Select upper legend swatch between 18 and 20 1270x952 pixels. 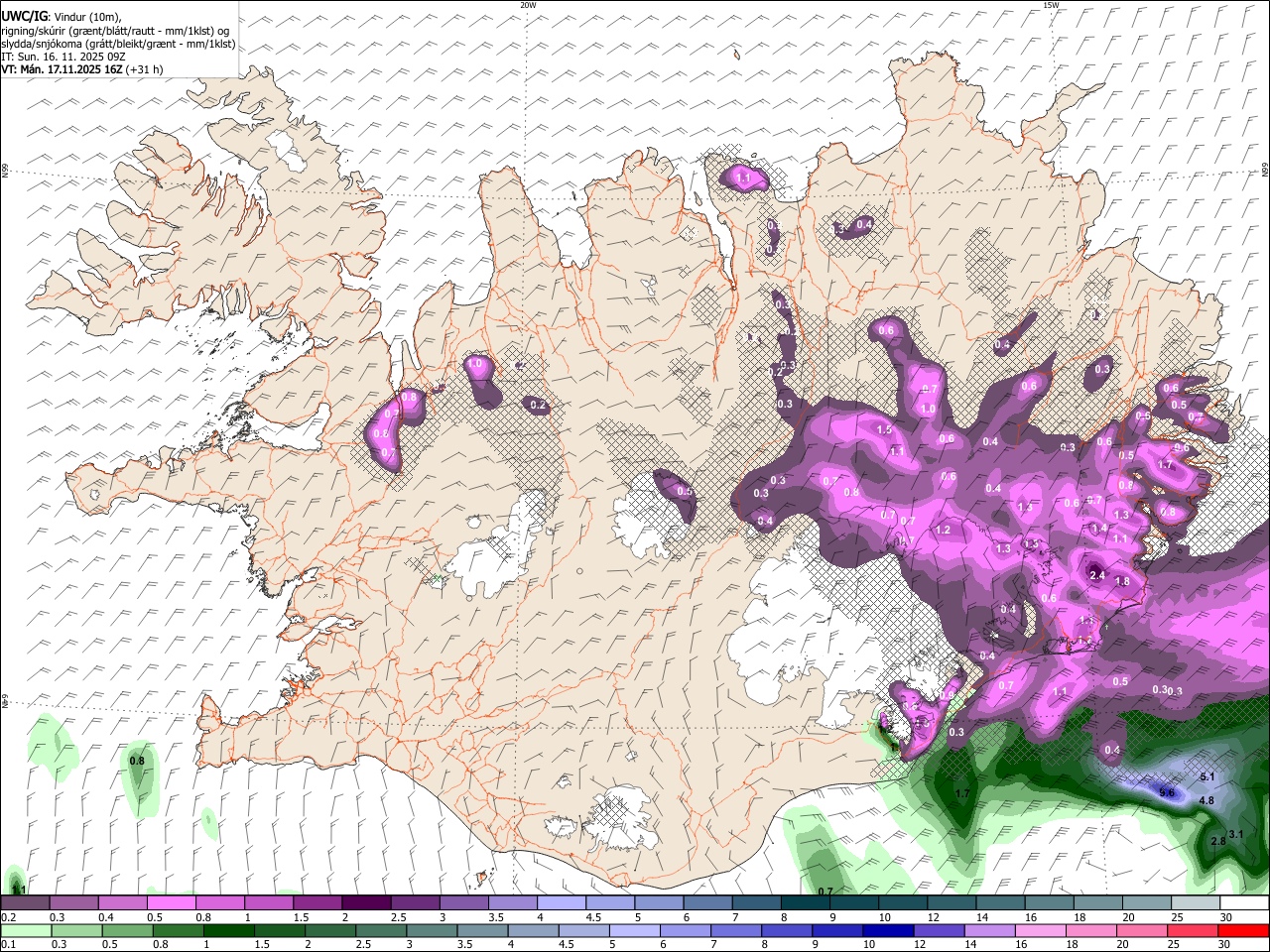[1097, 903]
